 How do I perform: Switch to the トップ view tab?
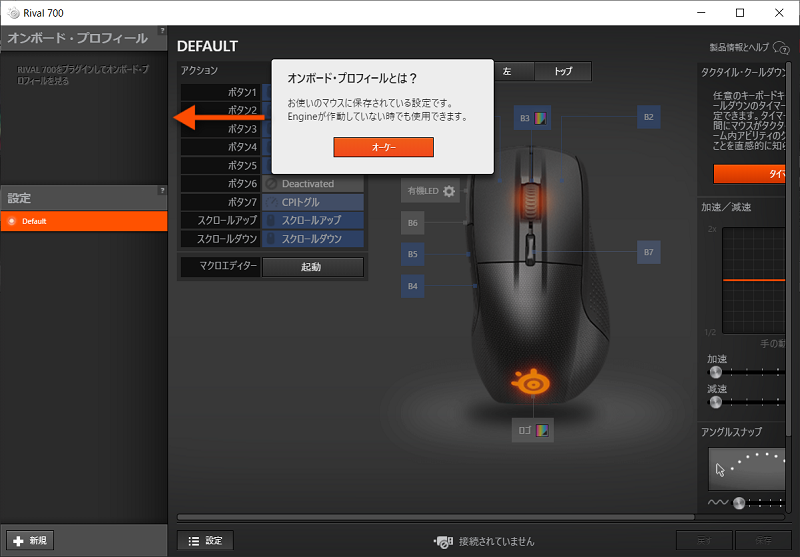(563, 71)
